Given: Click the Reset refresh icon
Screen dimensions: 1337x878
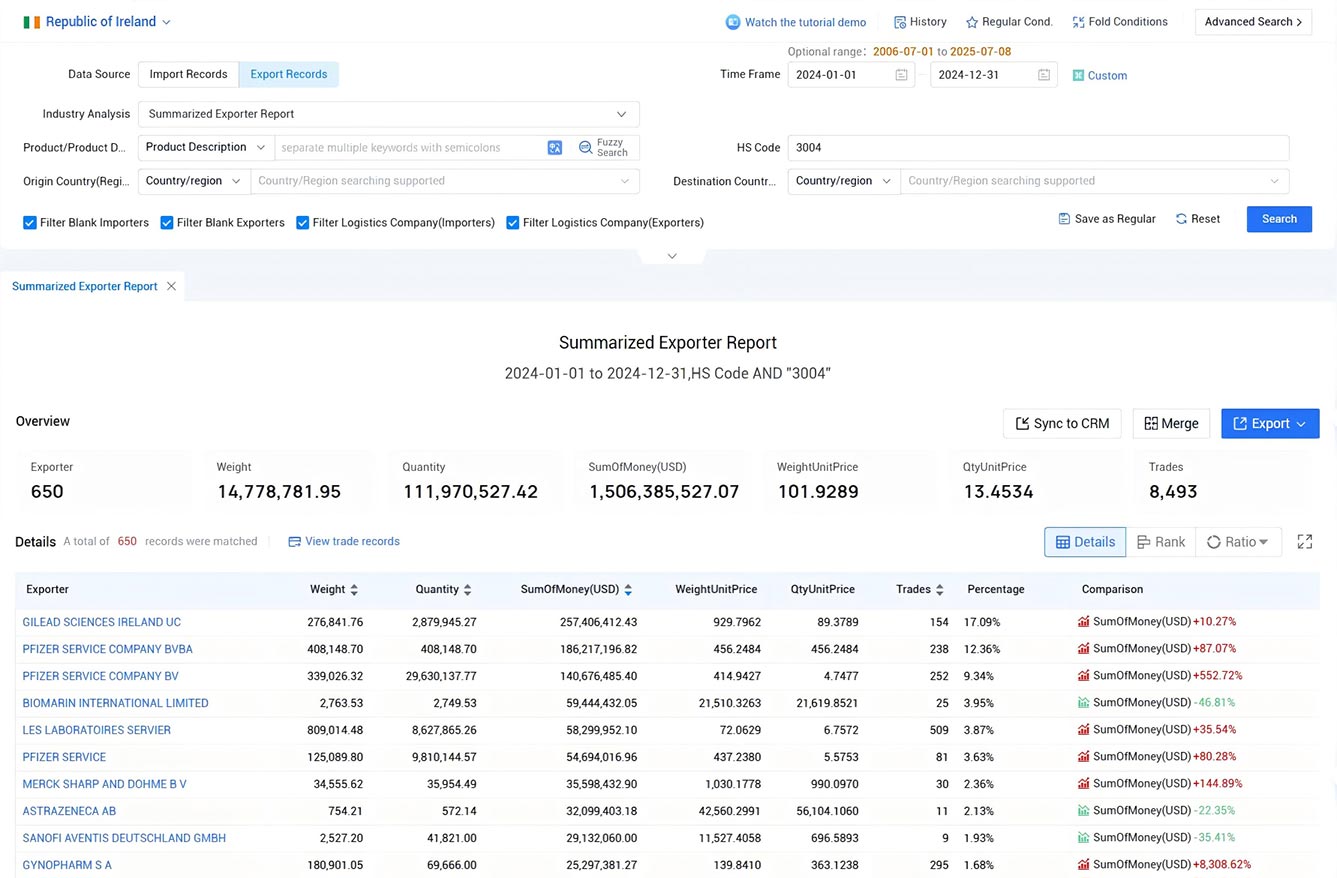Looking at the screenshot, I should tap(1181, 219).
